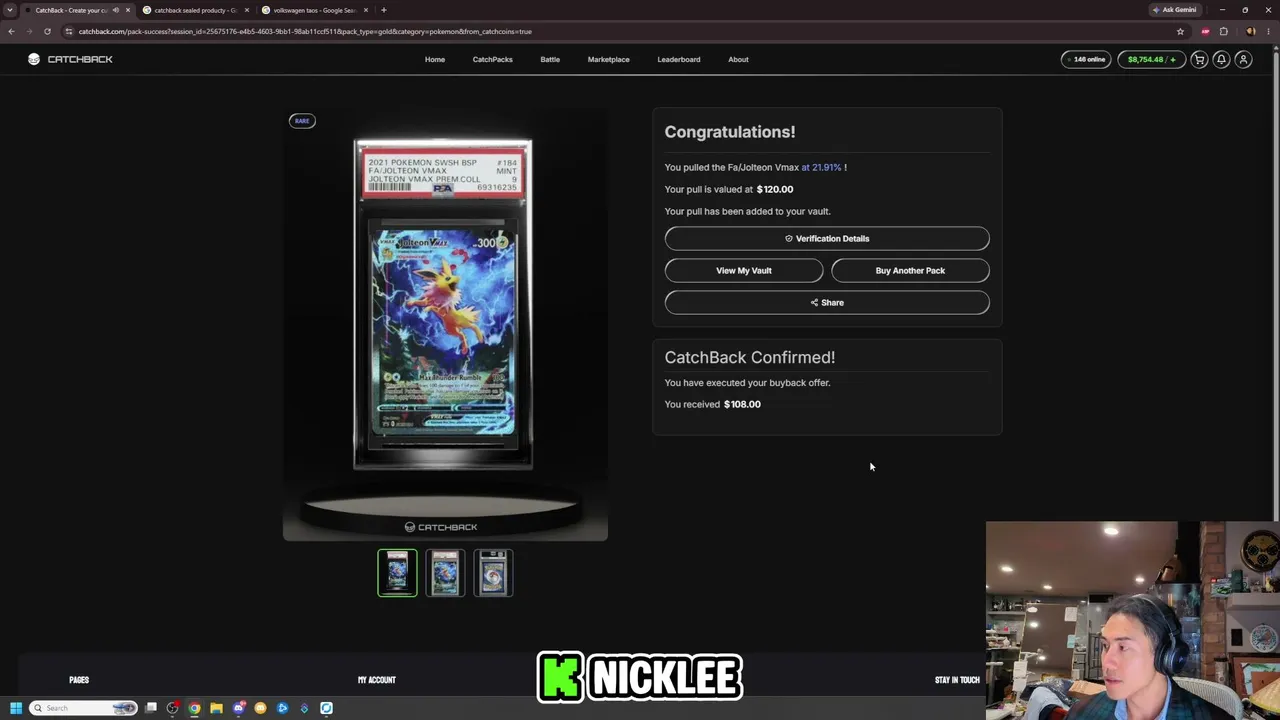Screen dimensions: 1280x720
Task: Click the RARE badge on the card
Action: point(302,121)
